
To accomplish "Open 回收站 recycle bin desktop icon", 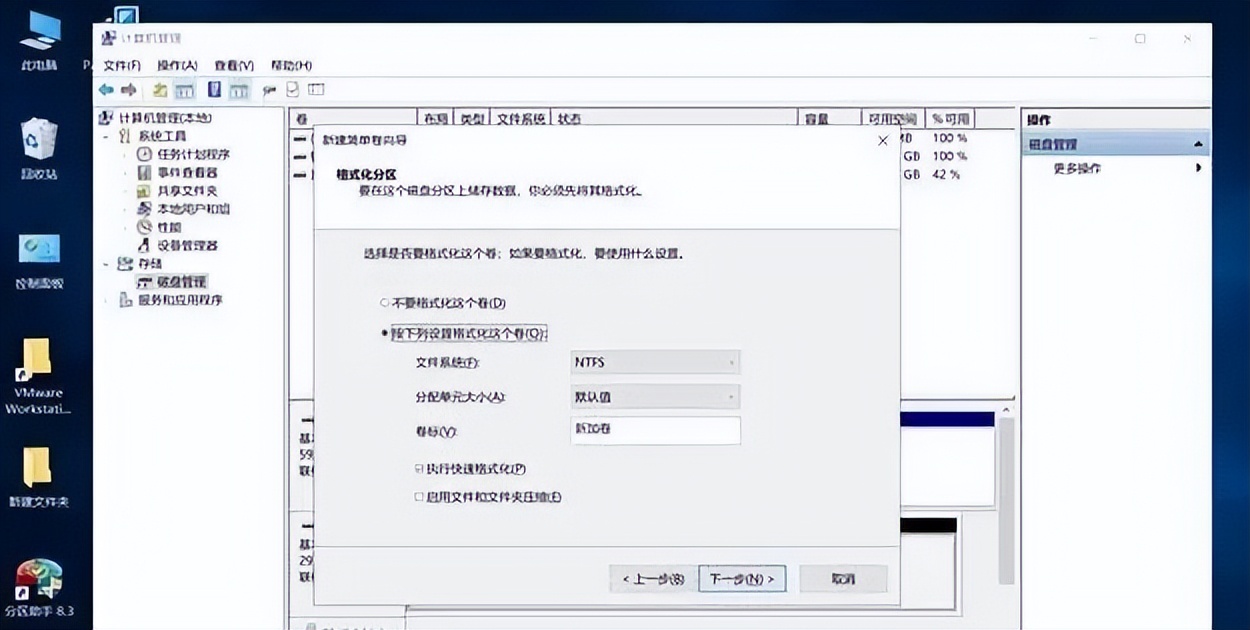I will coord(39,148).
